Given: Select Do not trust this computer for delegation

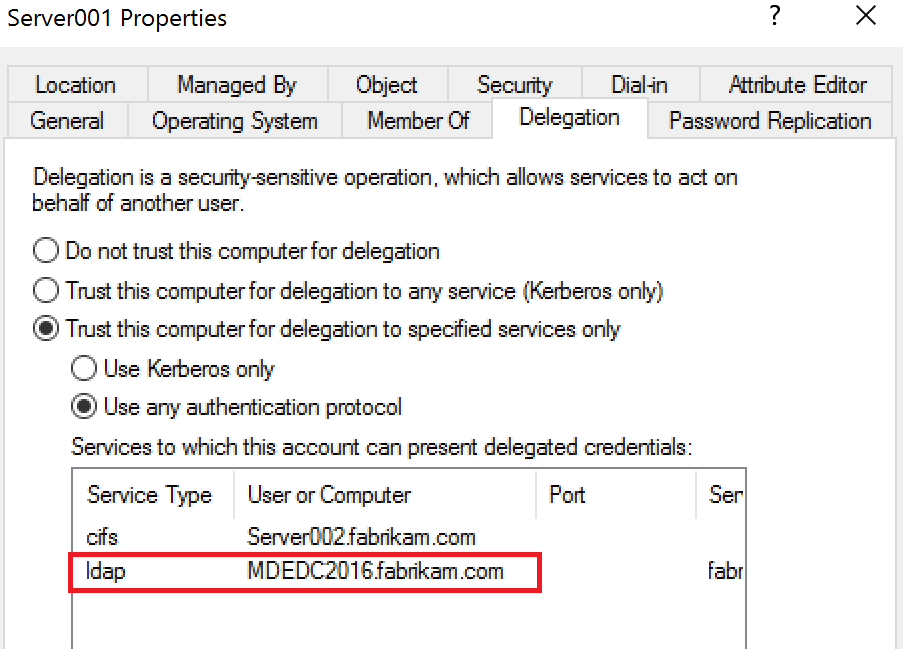Looking at the screenshot, I should pos(46,250).
